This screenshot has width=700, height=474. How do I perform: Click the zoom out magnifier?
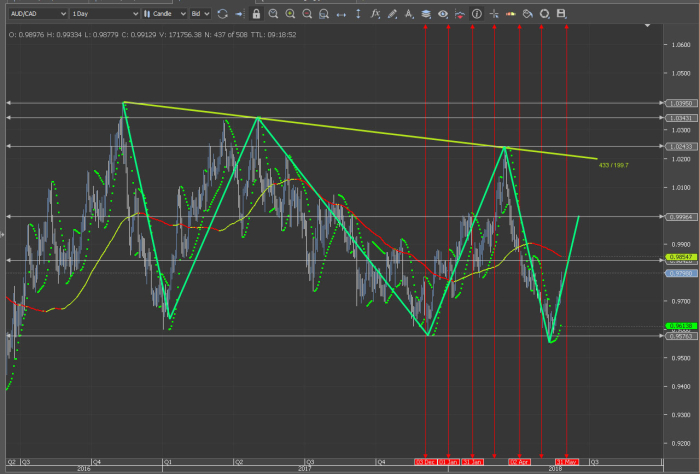(307, 14)
